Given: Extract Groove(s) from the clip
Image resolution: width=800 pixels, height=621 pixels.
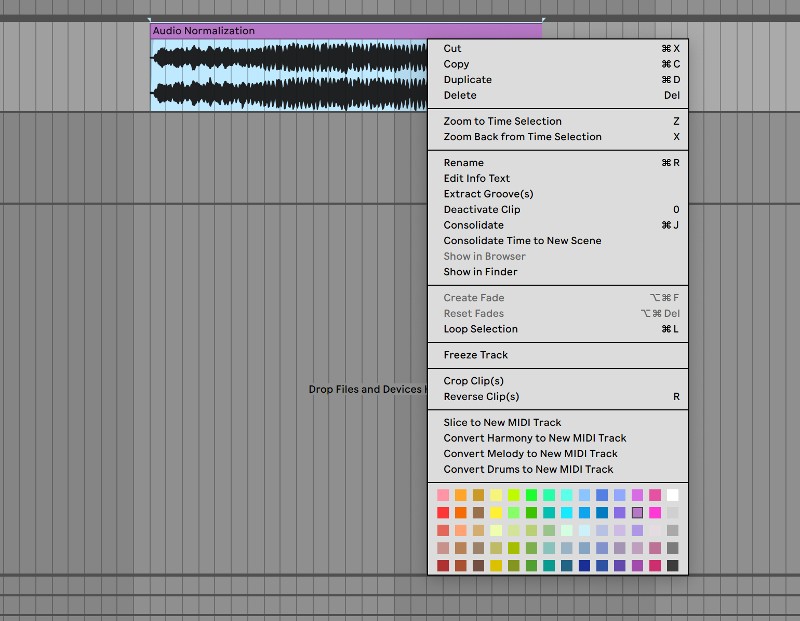Looking at the screenshot, I should (x=491, y=193).
